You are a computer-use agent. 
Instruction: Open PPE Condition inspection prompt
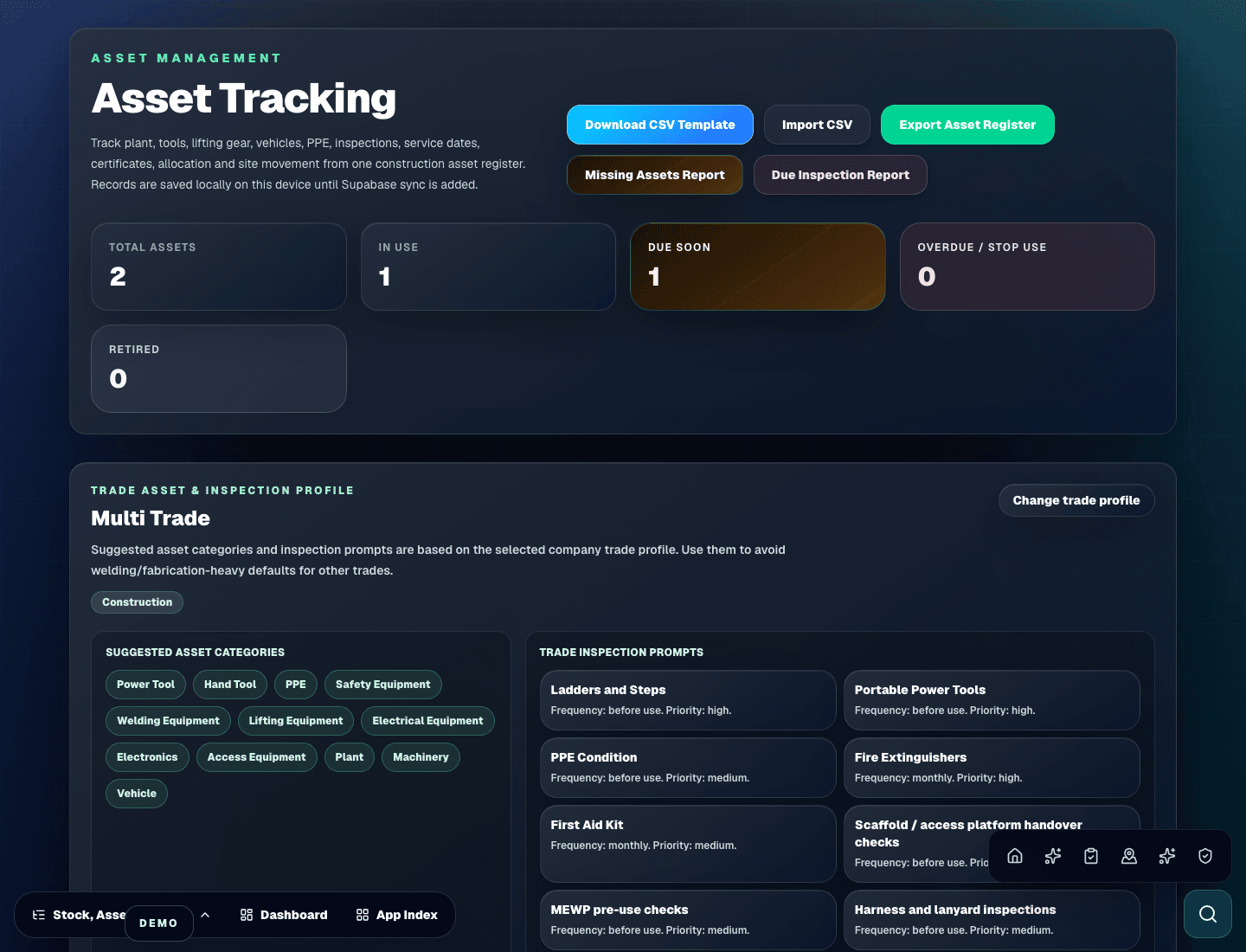point(688,768)
